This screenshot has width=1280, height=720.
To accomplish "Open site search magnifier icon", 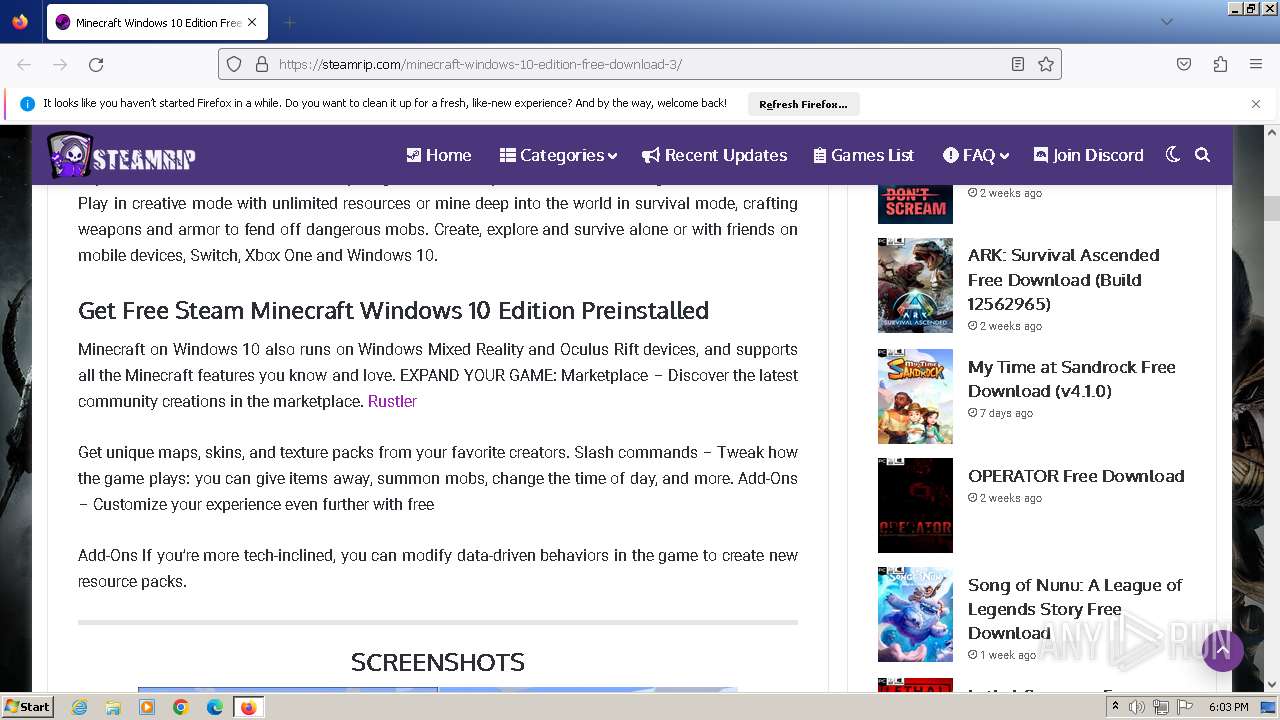I will (1202, 155).
